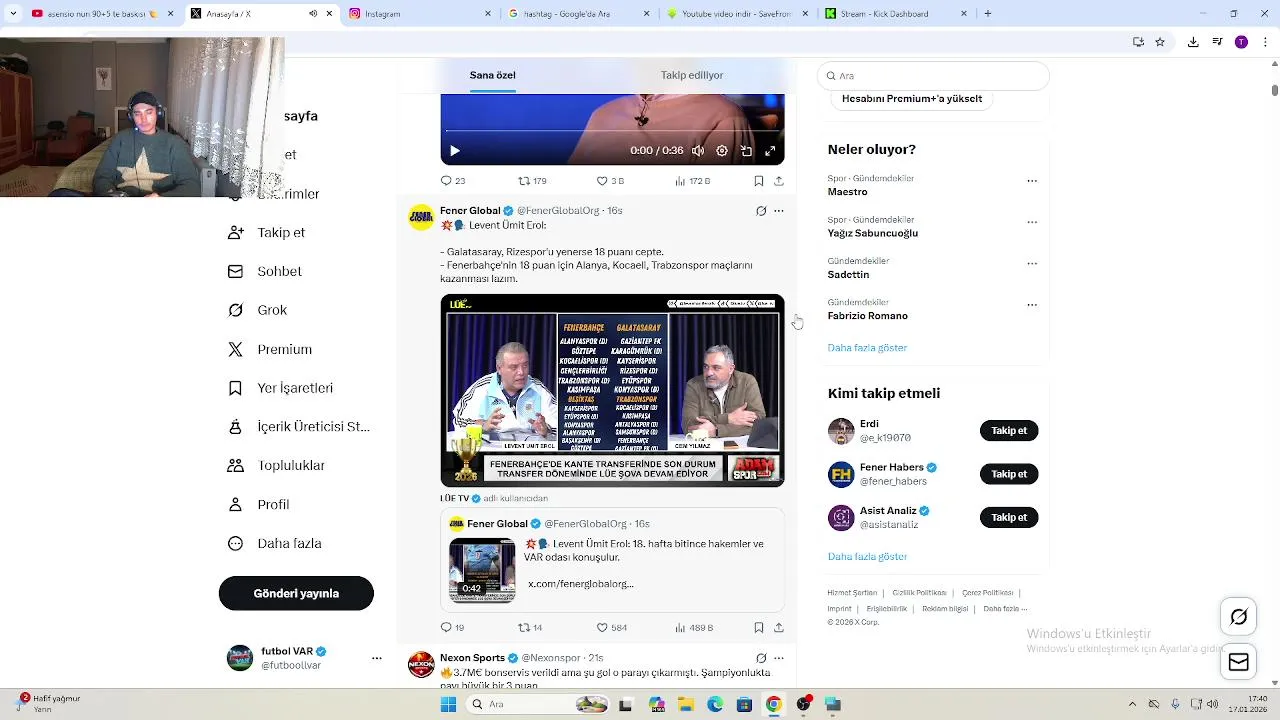
Task: Open more options for Sadettin trend
Action: [x=1032, y=264]
